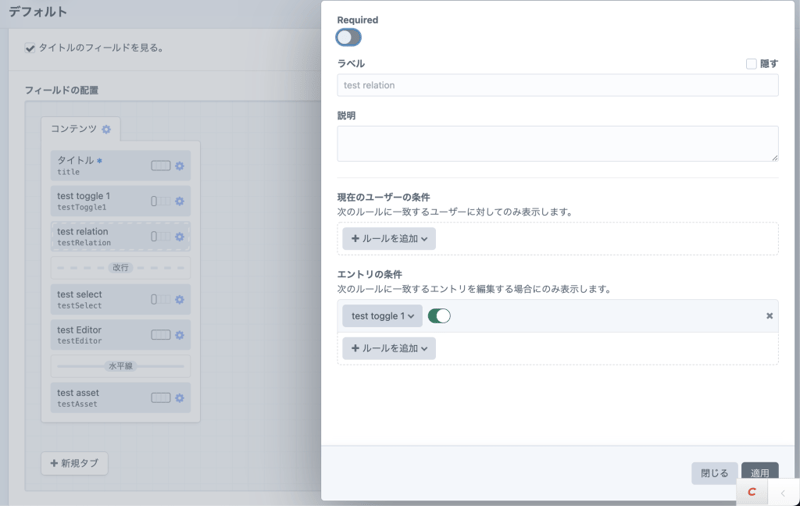Click inside the ラベル text field

[x=557, y=86]
